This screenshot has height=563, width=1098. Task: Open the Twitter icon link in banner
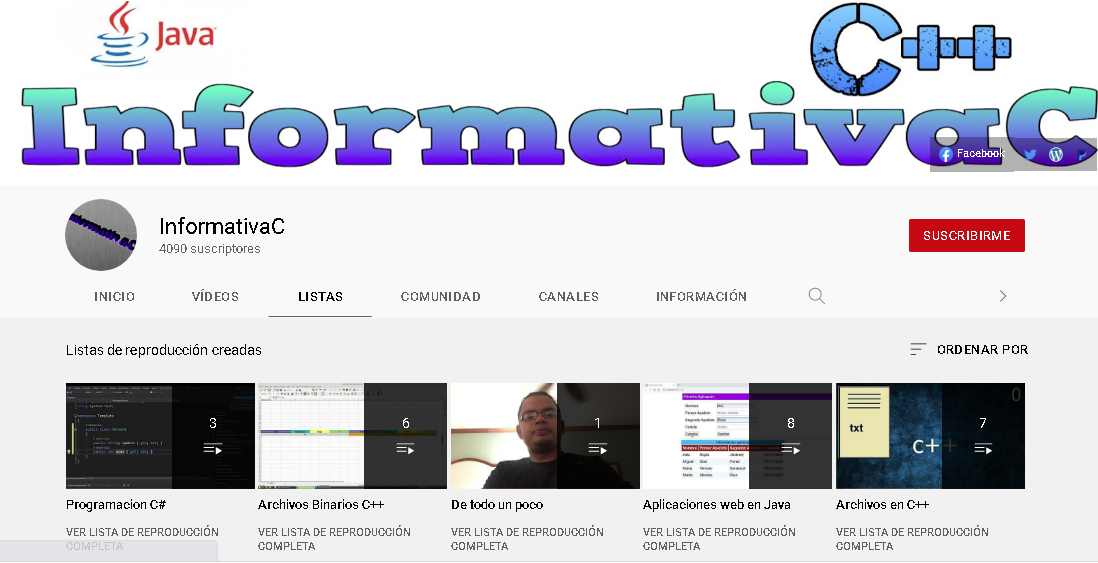click(x=1030, y=154)
